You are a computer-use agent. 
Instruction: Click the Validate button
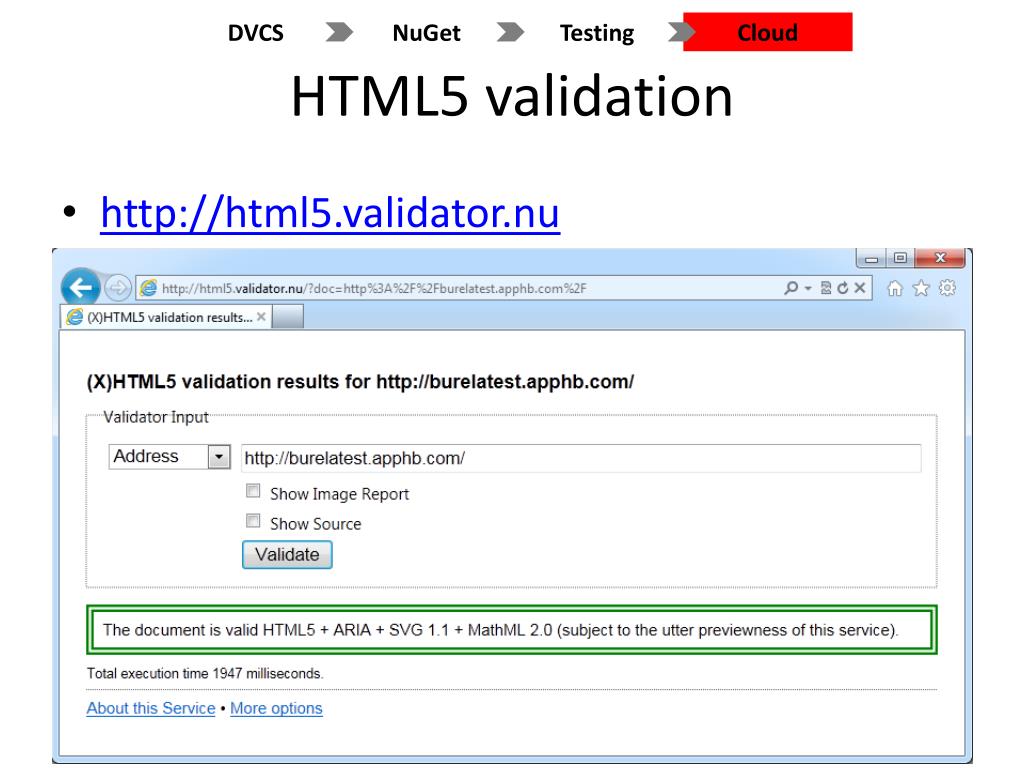[x=287, y=555]
